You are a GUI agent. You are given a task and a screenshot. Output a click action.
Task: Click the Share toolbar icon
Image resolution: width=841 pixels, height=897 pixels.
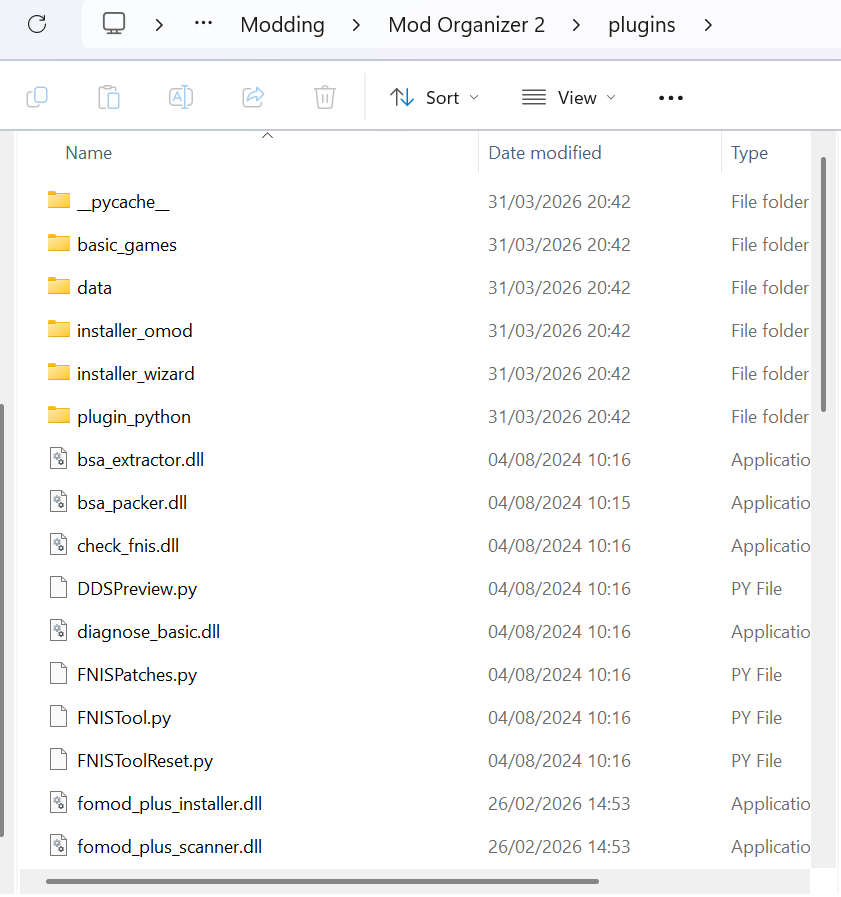(253, 97)
